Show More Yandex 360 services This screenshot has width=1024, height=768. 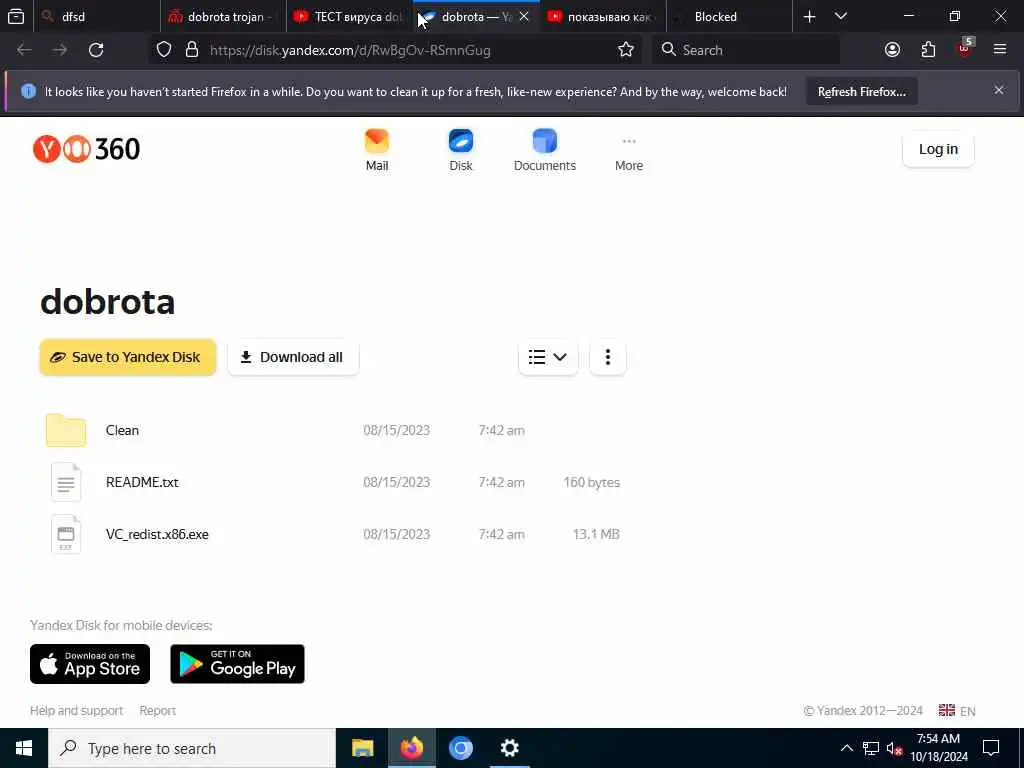[628, 150]
